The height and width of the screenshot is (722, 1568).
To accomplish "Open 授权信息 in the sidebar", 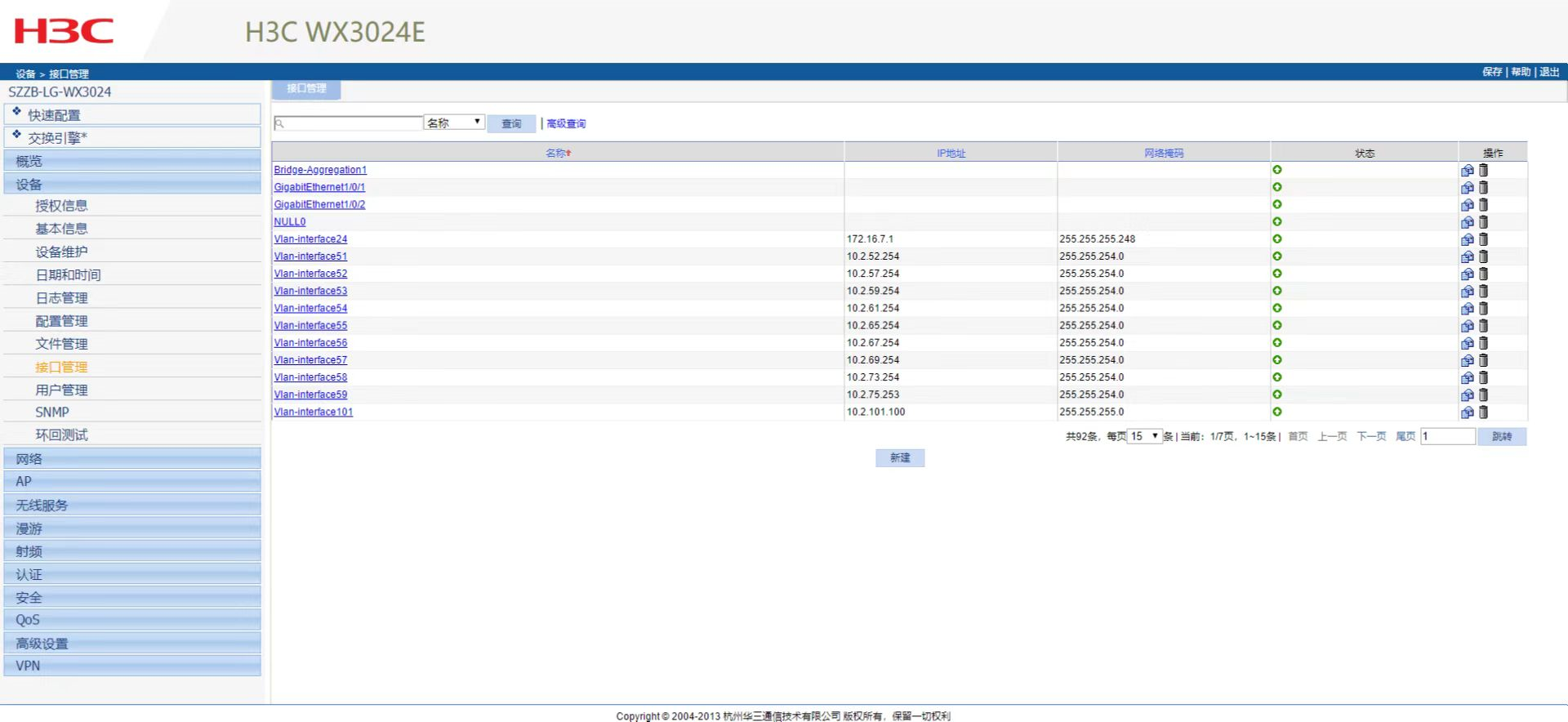I will click(61, 206).
